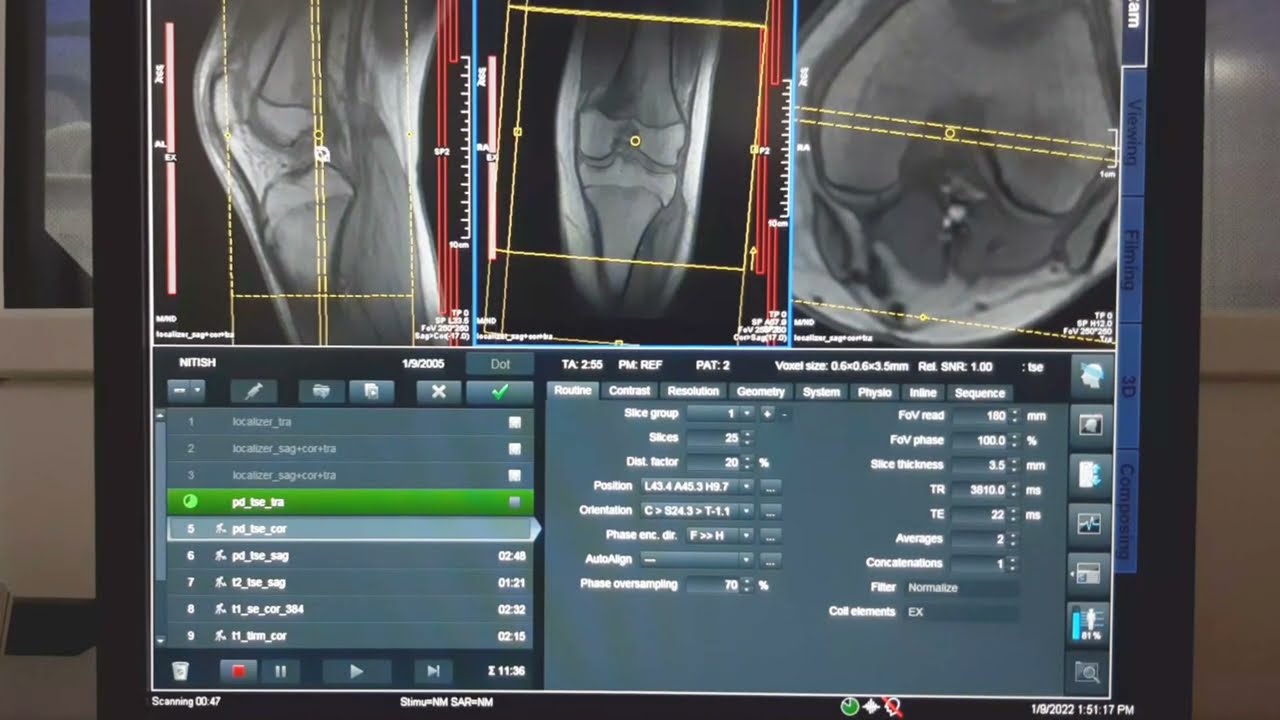
Task: Skip to next protocol step button
Action: [433, 671]
